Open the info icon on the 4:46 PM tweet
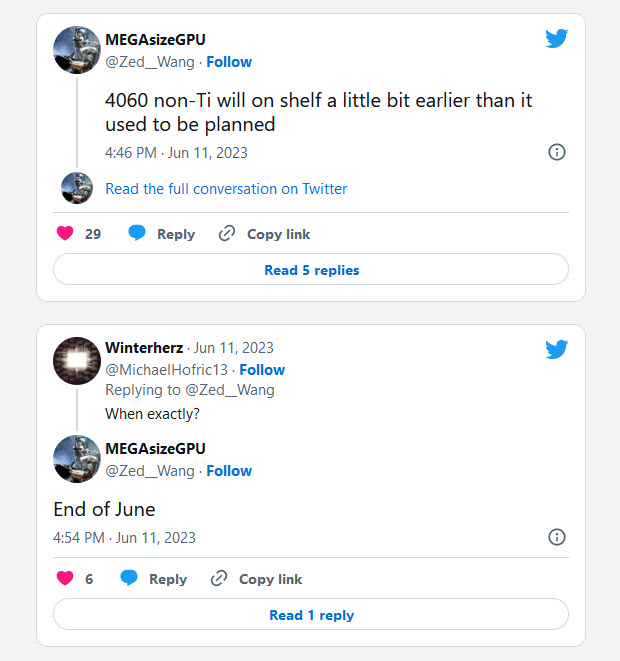620x661 pixels. click(x=557, y=152)
